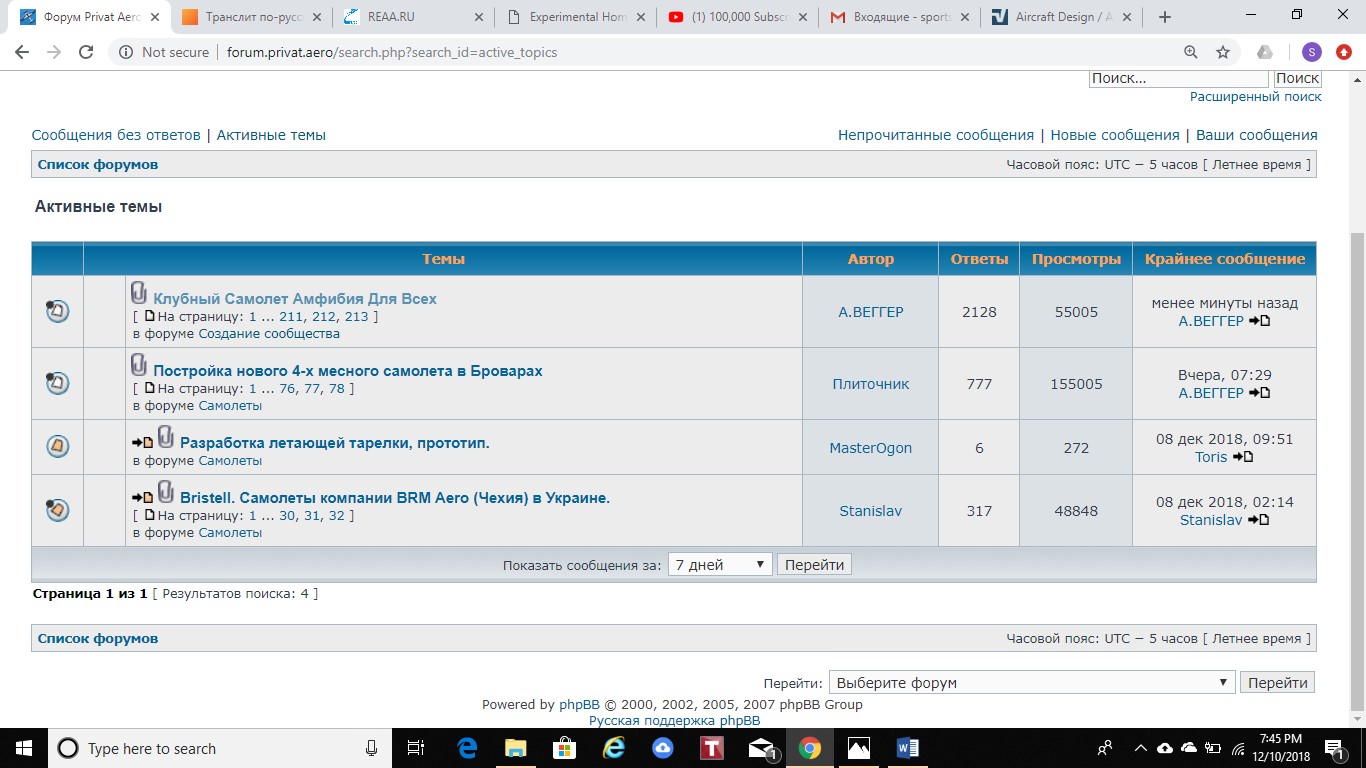Open Mail app from taskbar
The width and height of the screenshot is (1366, 768).
click(x=761, y=748)
